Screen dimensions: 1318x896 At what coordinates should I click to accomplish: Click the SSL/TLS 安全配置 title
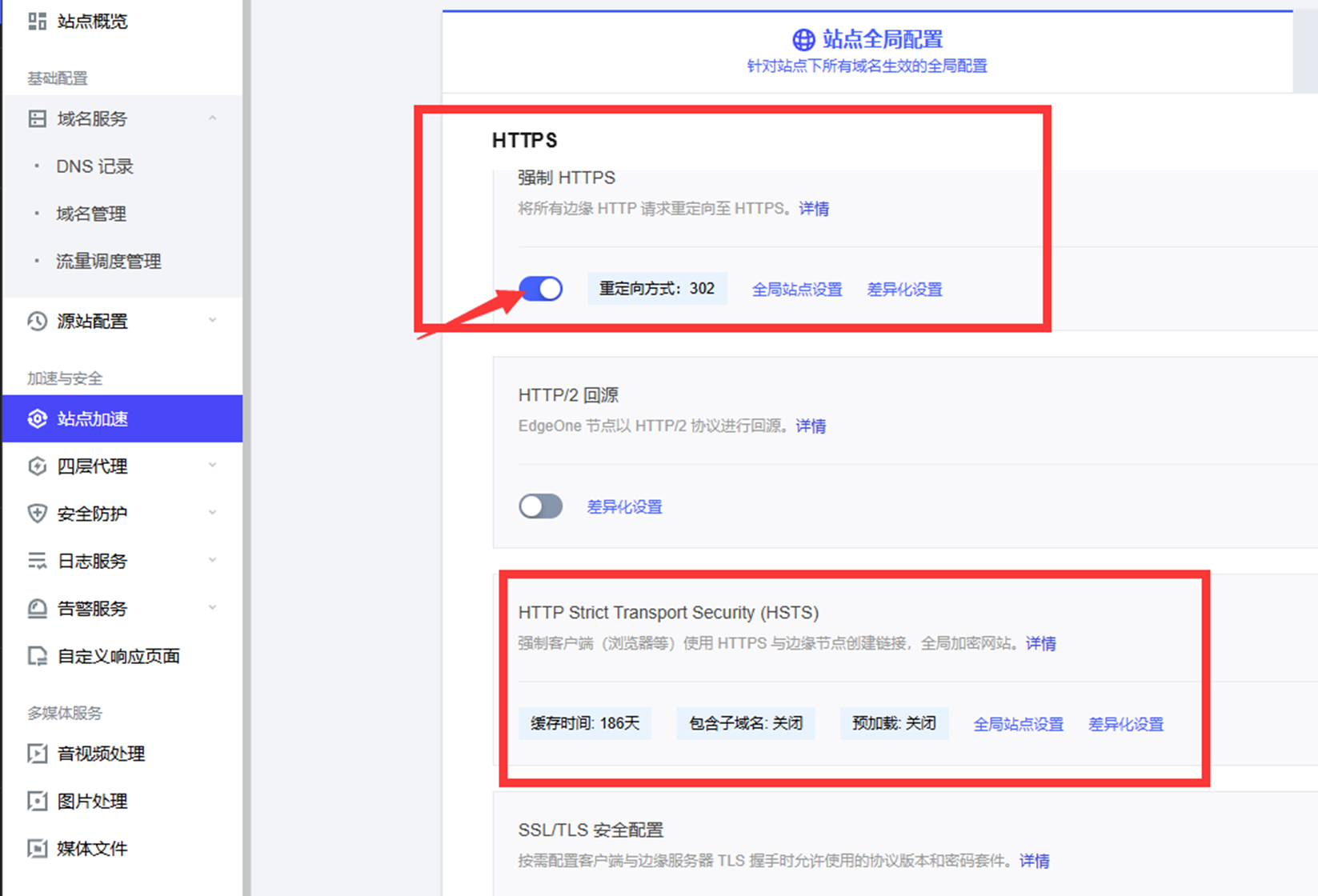[591, 830]
